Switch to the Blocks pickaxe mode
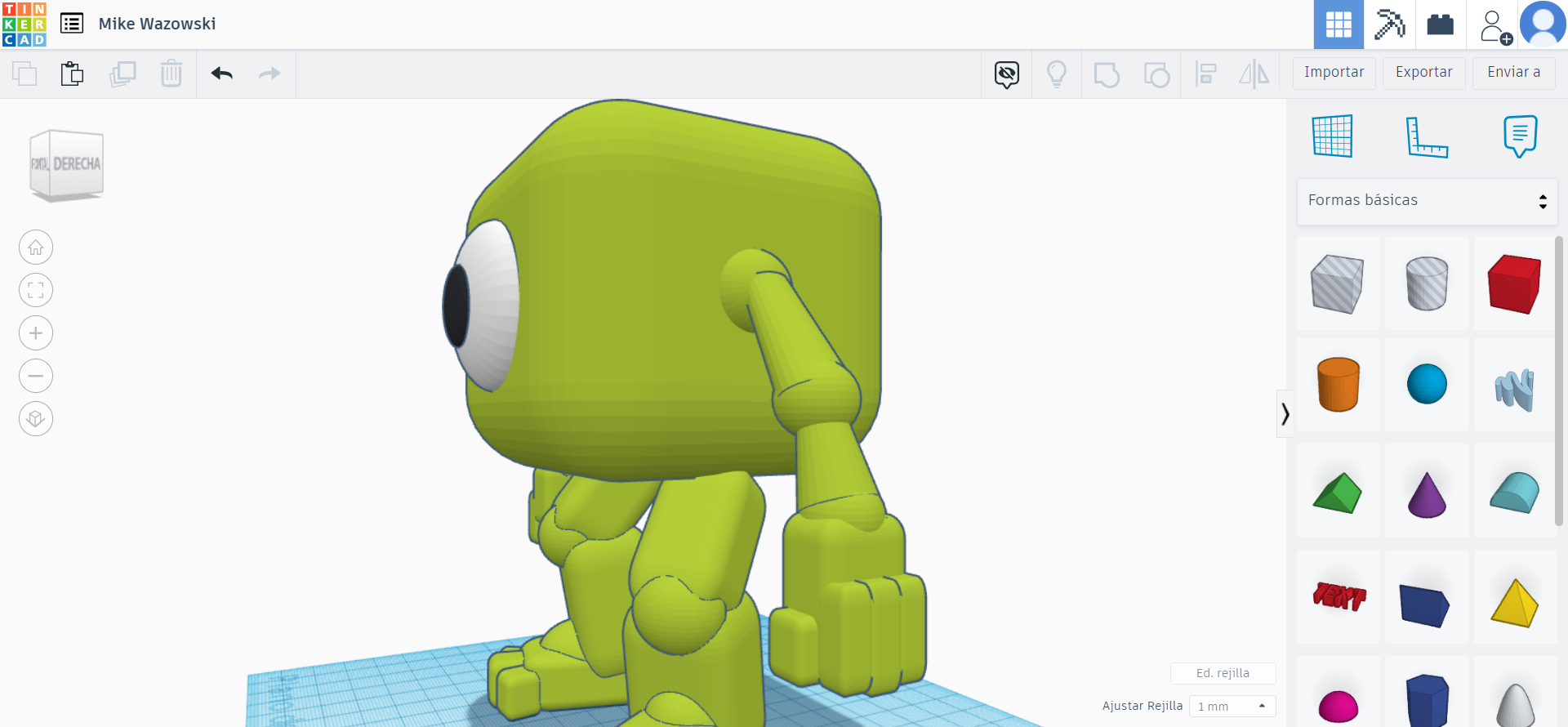 [x=1389, y=25]
